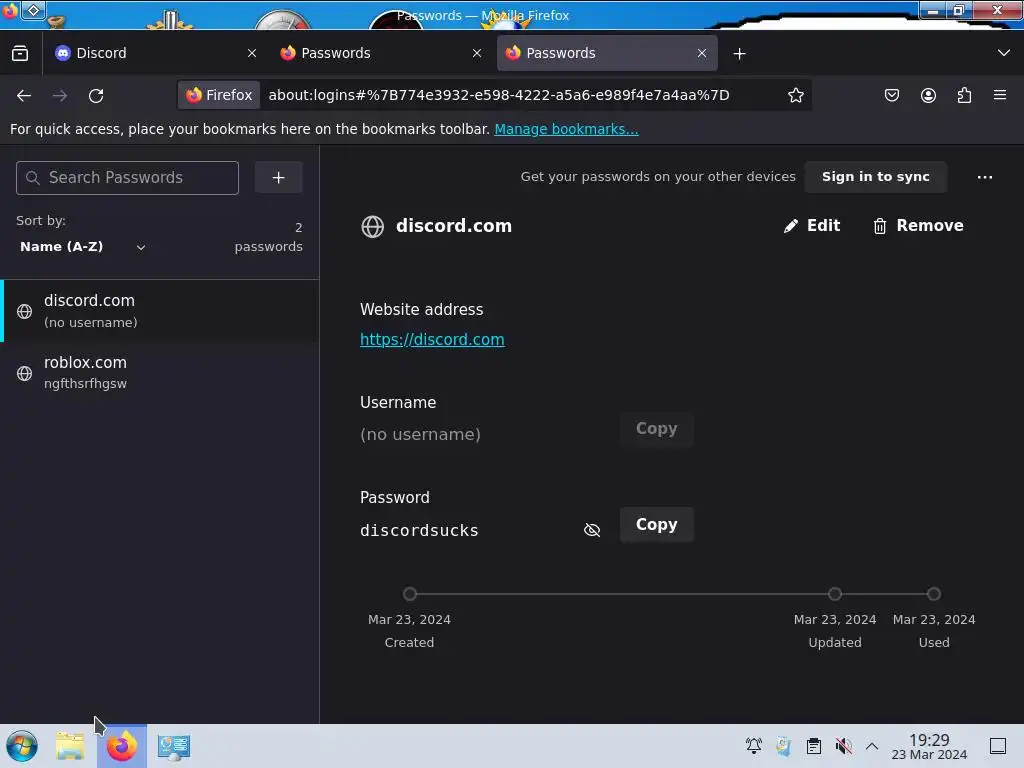Select the discord.com login entry
Viewport: 1024px width, 768px height.
[160, 311]
